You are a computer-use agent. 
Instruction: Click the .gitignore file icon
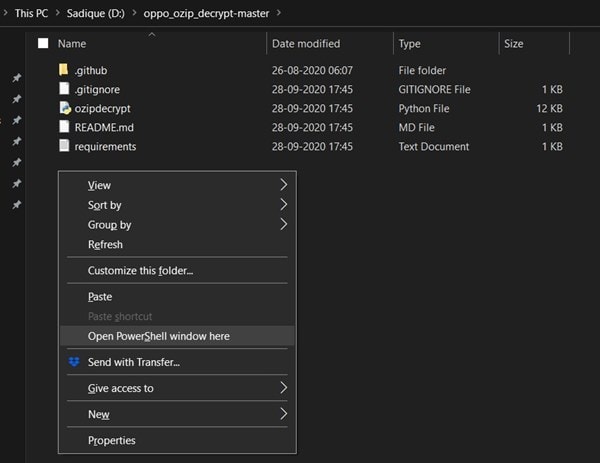[x=64, y=89]
